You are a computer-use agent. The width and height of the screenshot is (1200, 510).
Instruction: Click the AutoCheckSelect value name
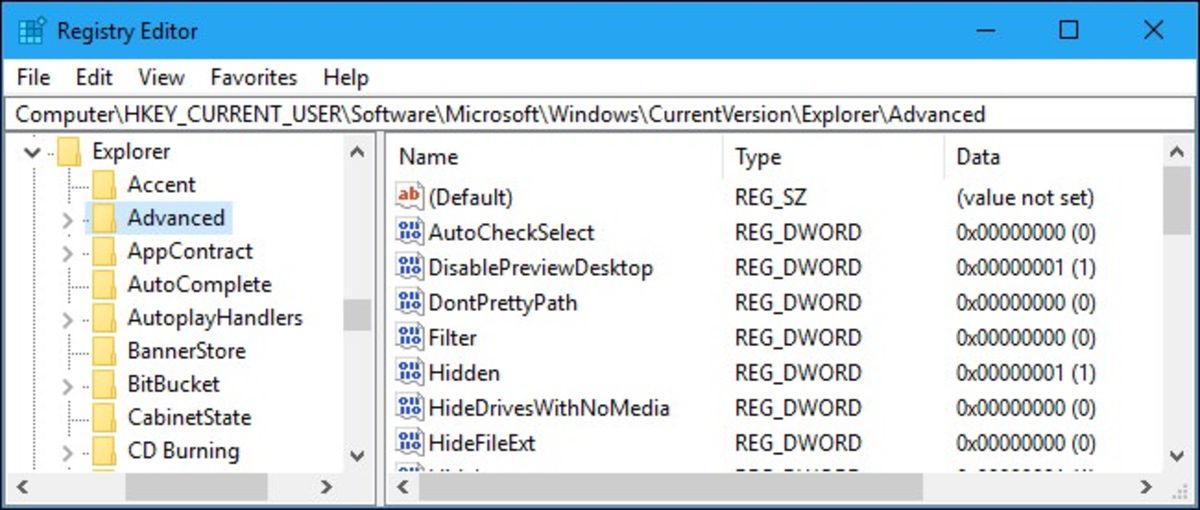[511, 232]
